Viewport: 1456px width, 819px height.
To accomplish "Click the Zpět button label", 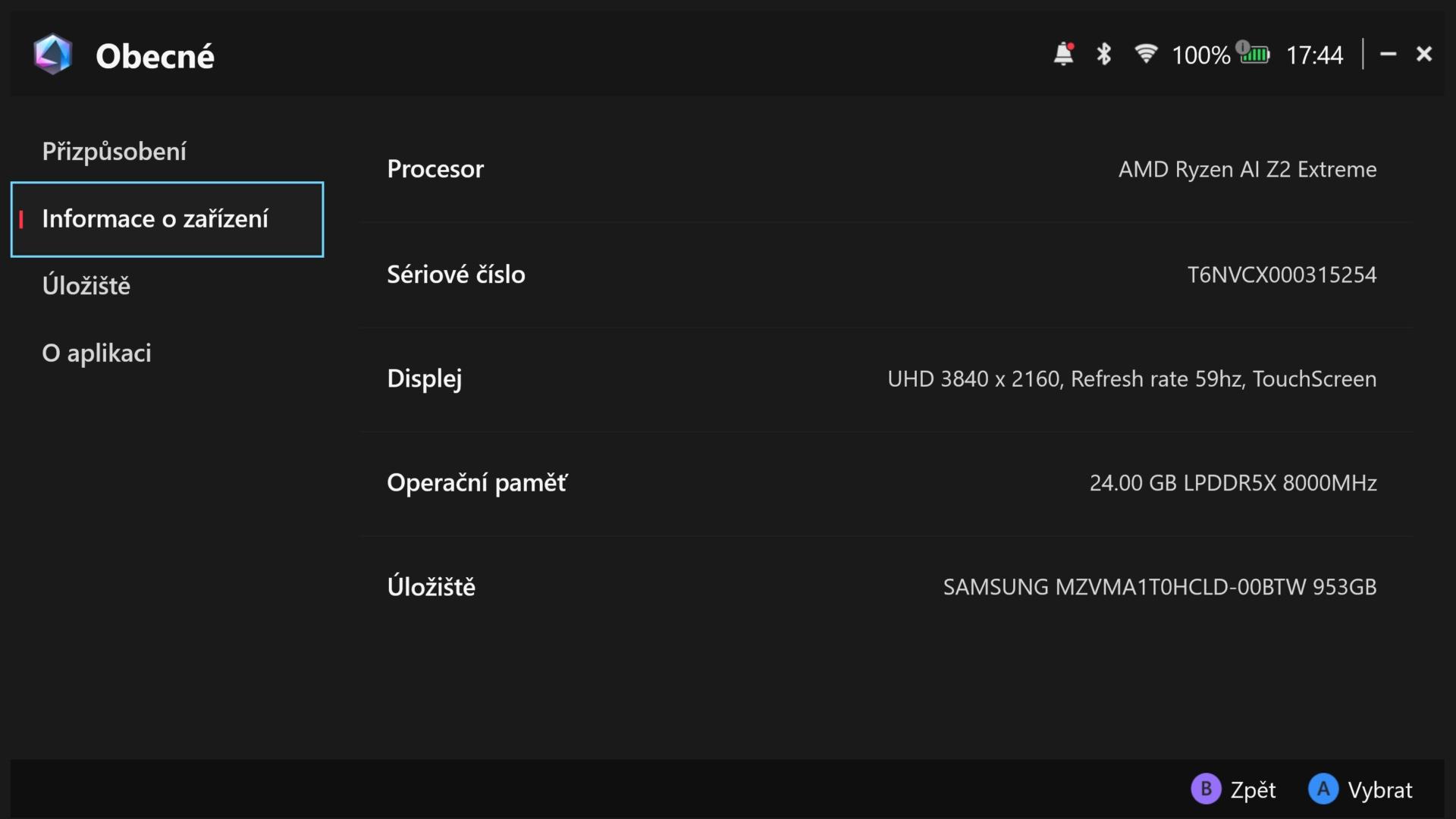I will pyautogui.click(x=1252, y=790).
